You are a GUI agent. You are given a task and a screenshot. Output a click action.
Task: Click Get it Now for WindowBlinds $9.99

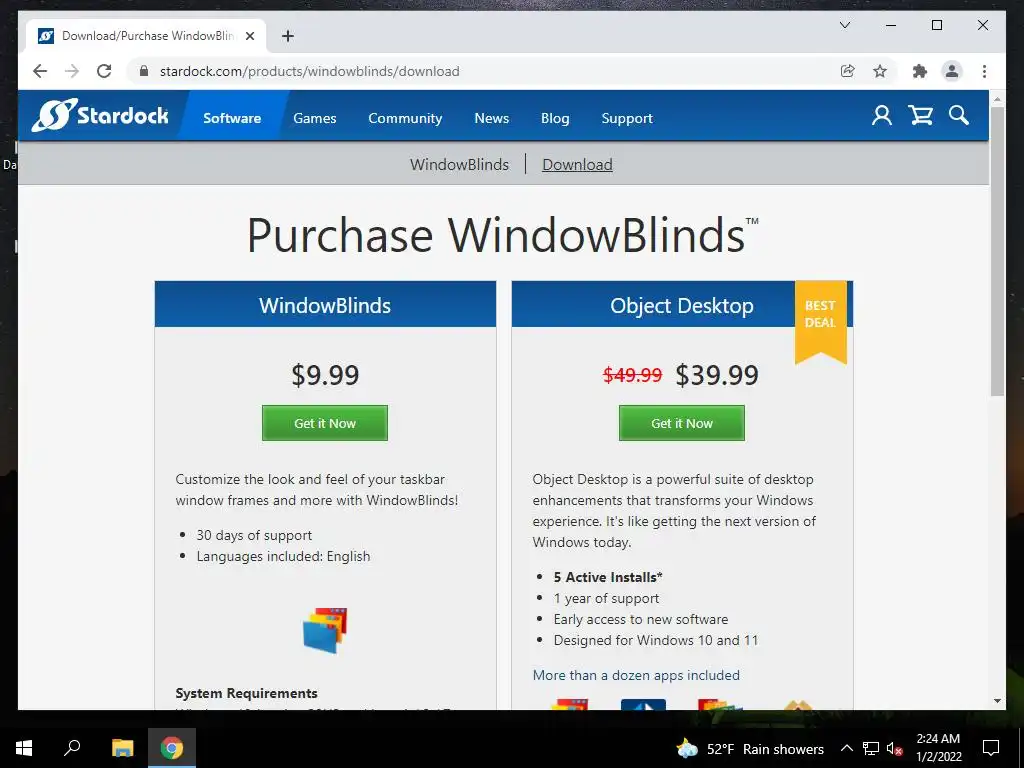(325, 423)
